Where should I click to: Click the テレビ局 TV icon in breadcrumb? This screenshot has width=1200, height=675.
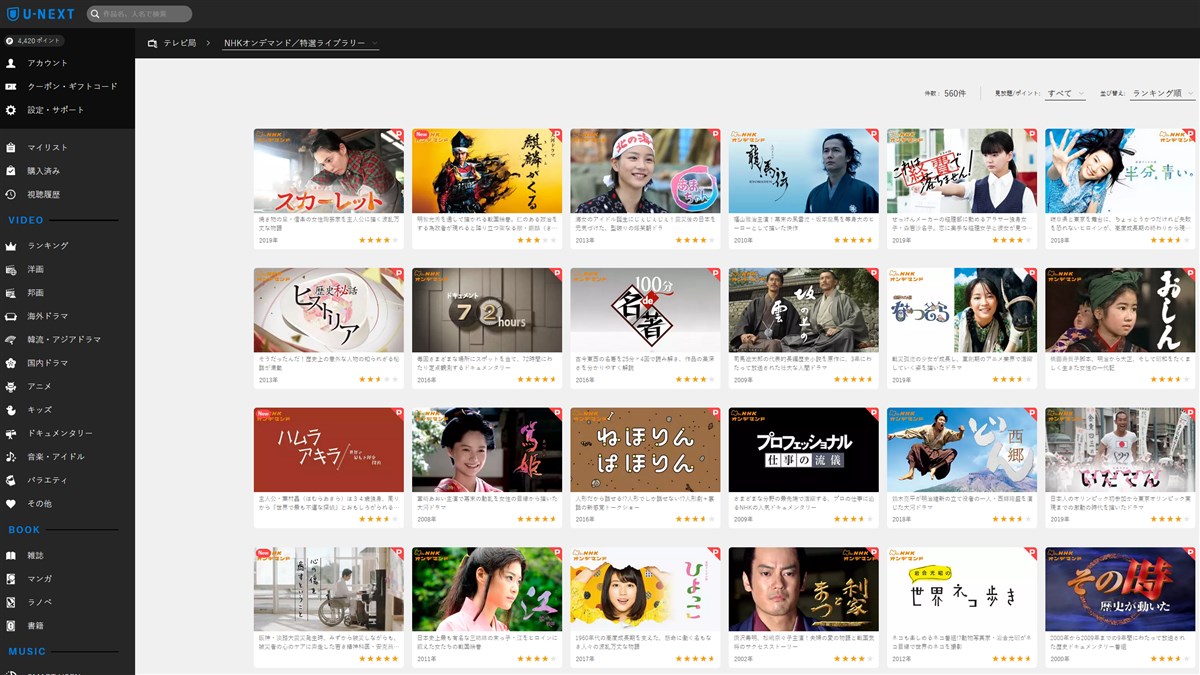pos(153,44)
